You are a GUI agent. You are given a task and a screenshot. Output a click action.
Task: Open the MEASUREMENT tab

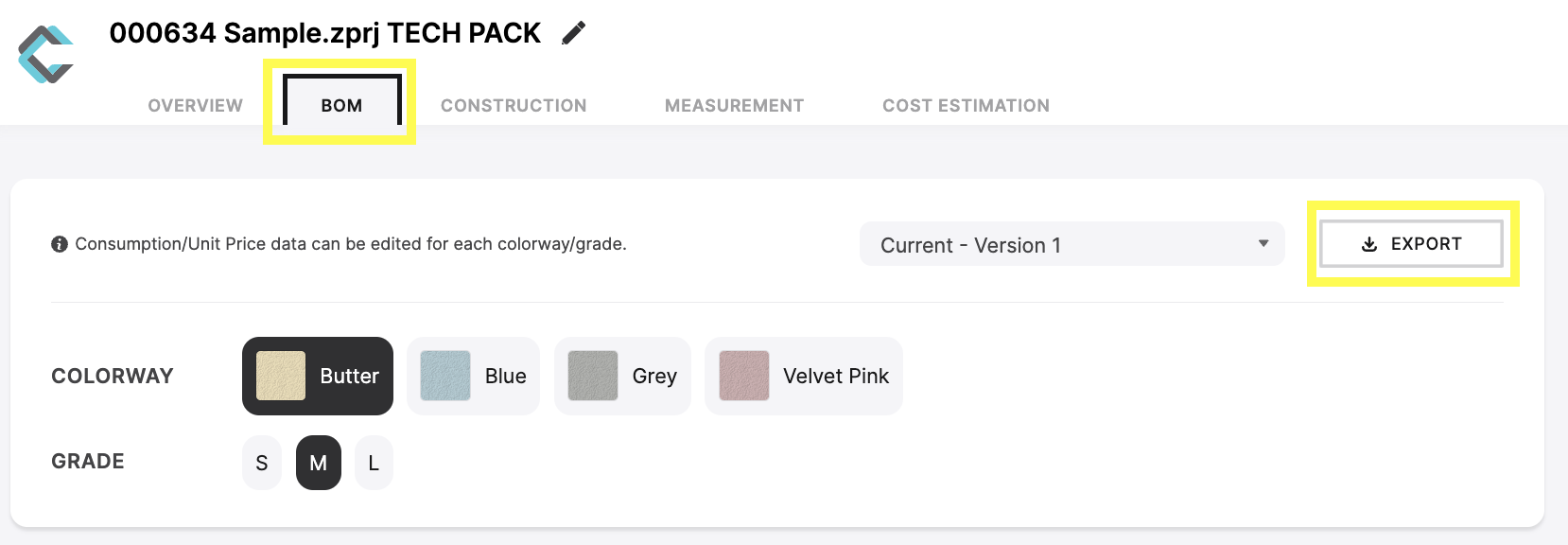click(x=734, y=105)
